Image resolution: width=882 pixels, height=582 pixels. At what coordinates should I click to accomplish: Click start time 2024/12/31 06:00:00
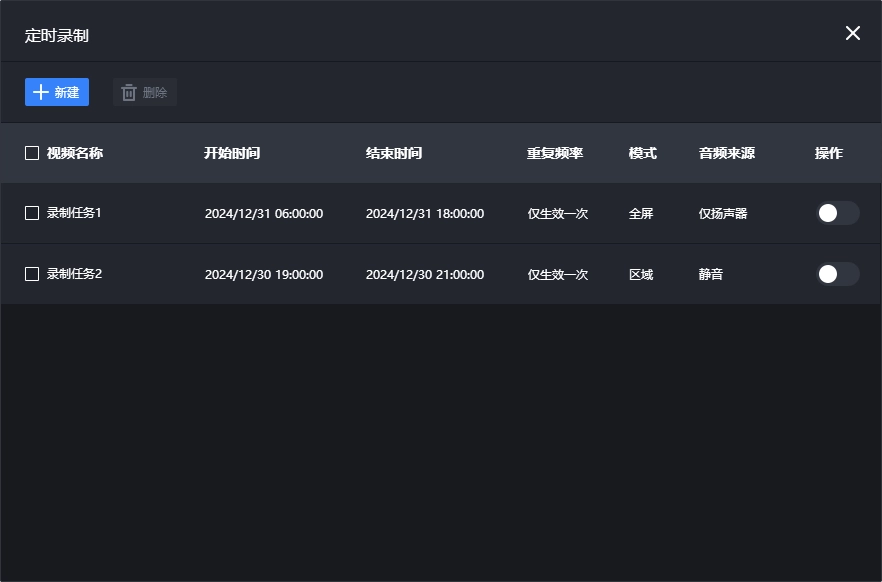(264, 214)
